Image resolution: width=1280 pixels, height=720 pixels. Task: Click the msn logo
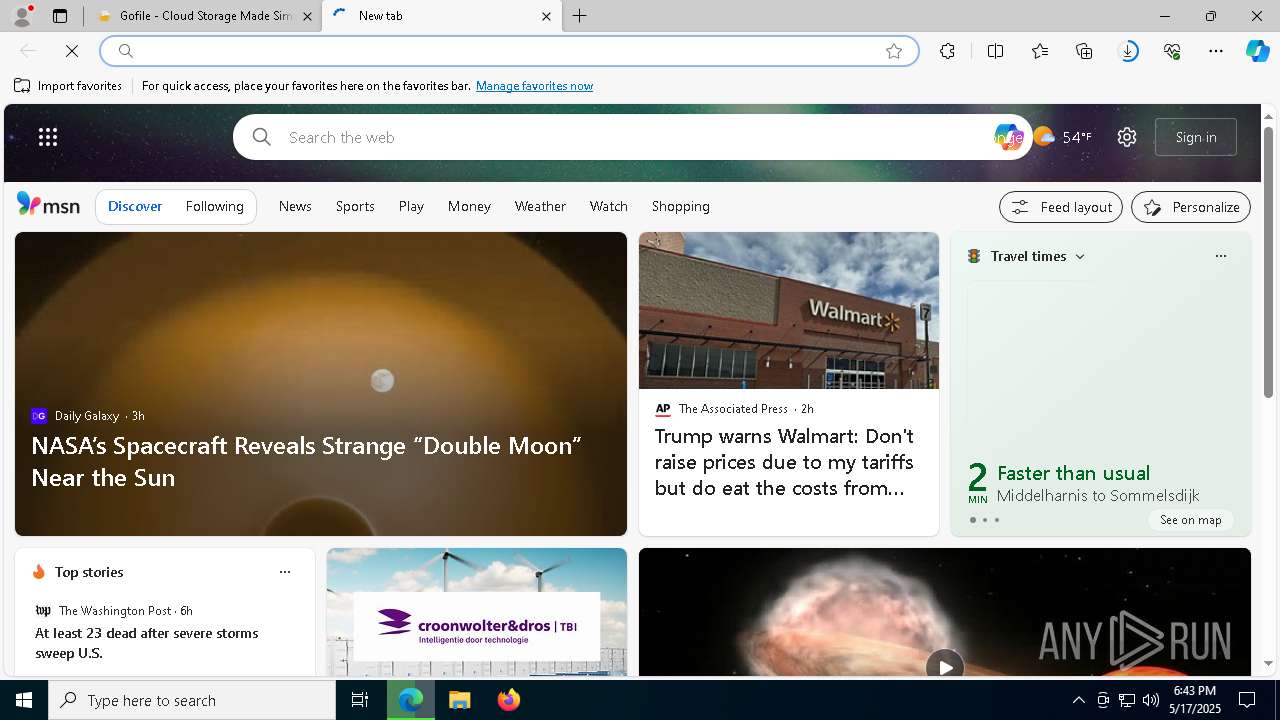(x=48, y=205)
